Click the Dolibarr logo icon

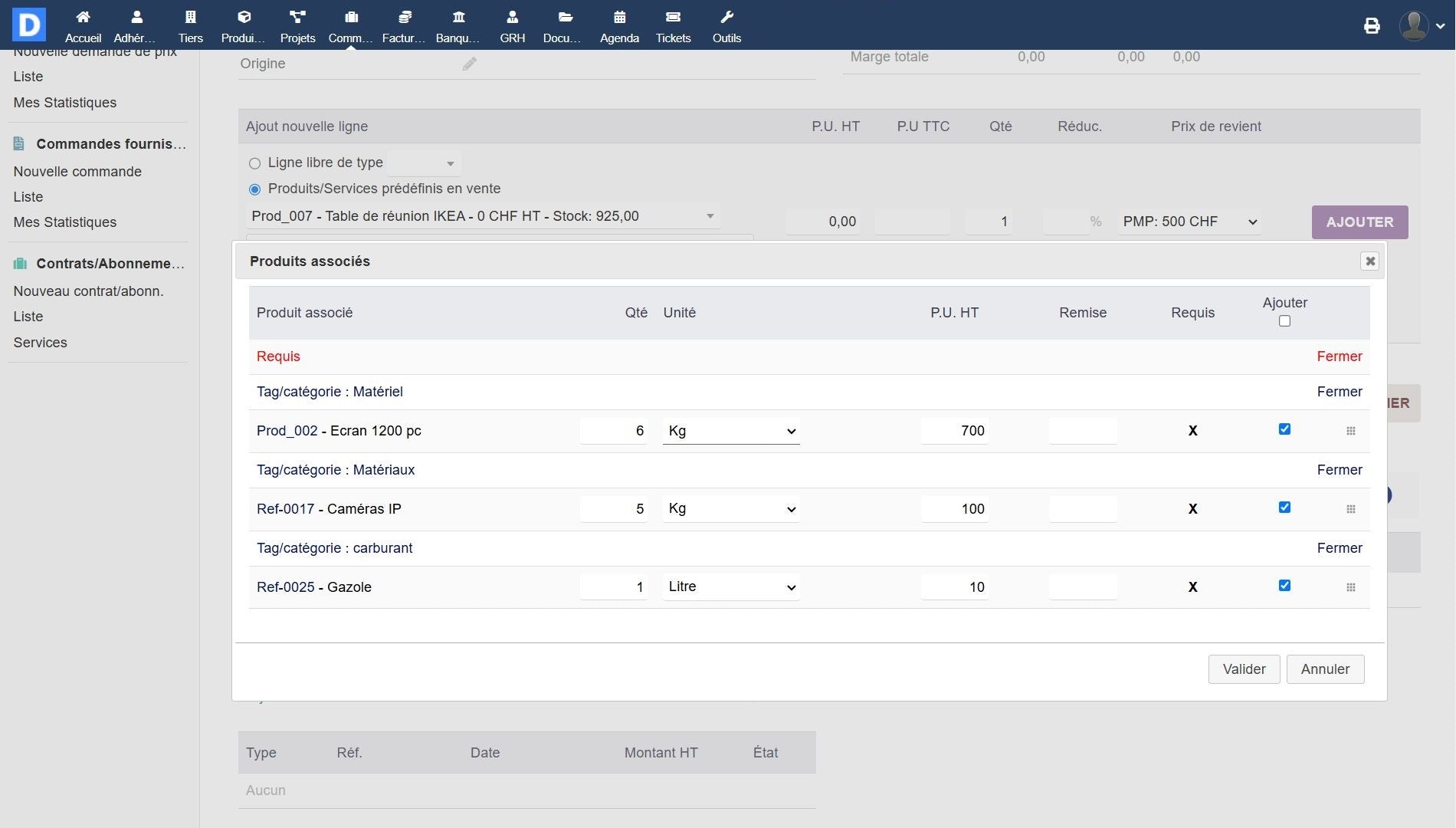[x=28, y=25]
